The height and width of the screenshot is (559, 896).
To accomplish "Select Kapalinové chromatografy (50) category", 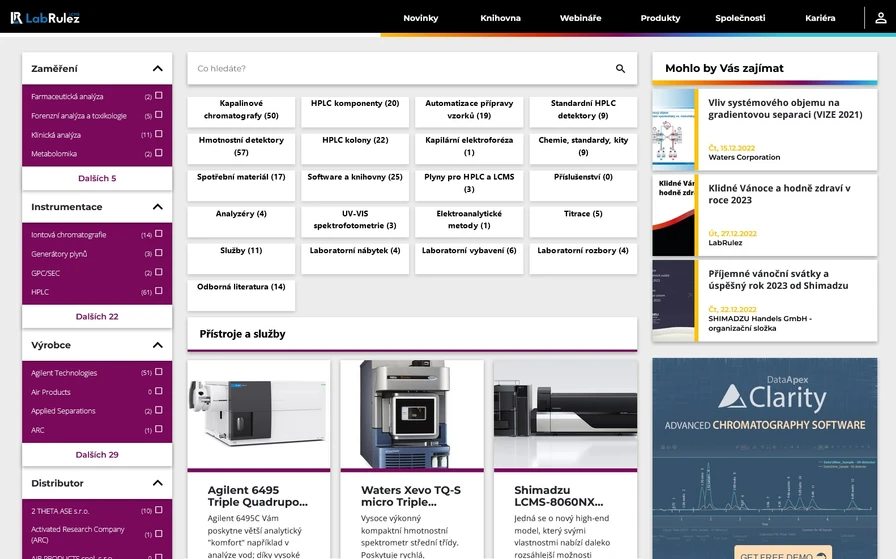I will 241,111.
